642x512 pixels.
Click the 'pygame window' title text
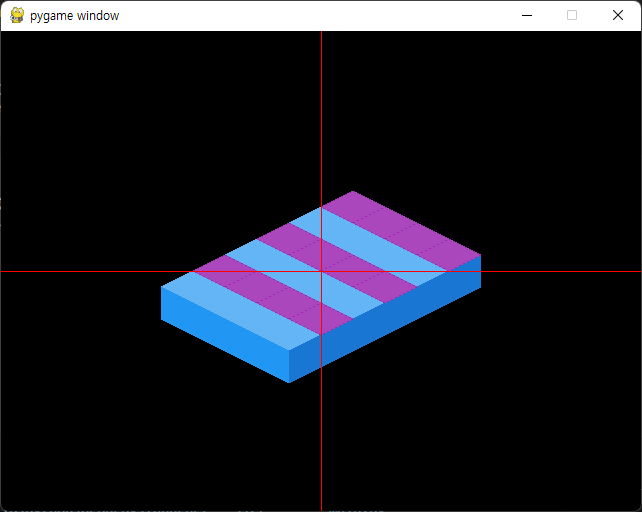[75, 16]
